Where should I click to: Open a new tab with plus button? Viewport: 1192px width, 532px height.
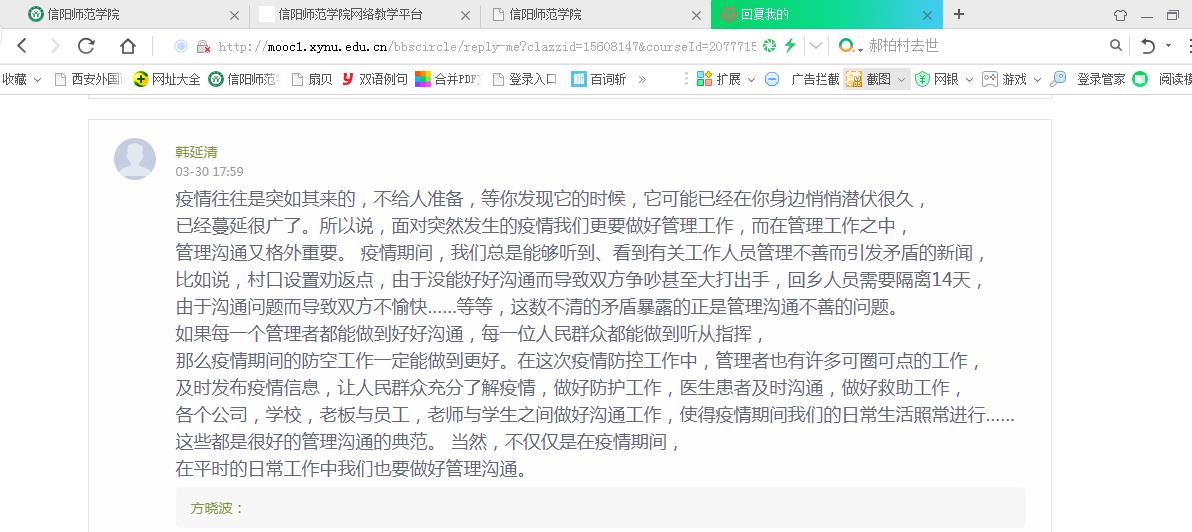click(959, 14)
